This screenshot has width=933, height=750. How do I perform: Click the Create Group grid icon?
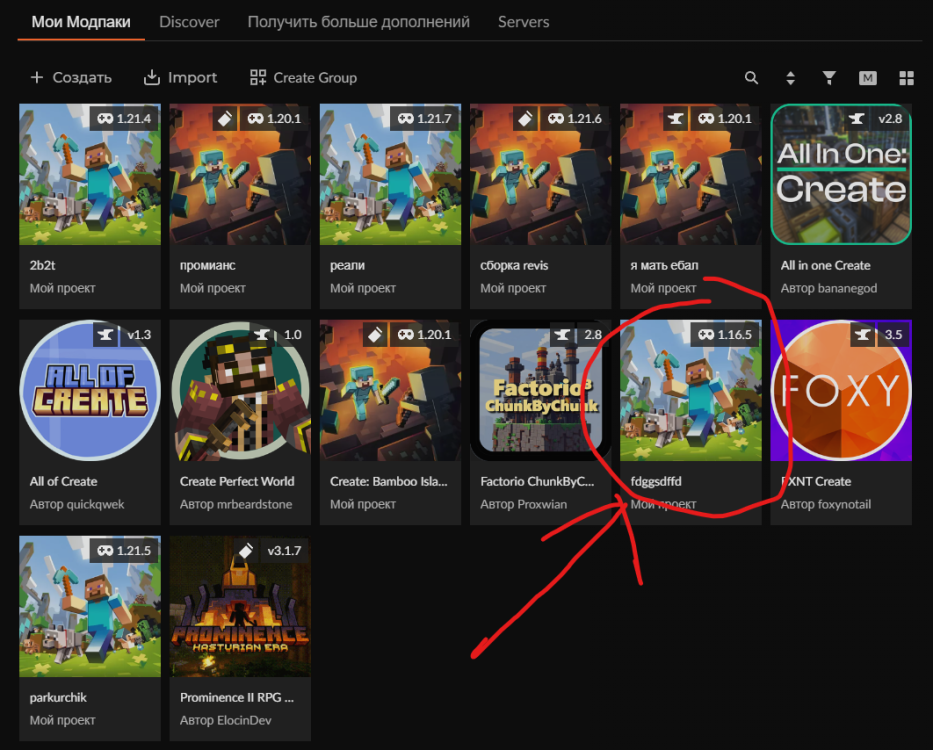pyautogui.click(x=258, y=77)
